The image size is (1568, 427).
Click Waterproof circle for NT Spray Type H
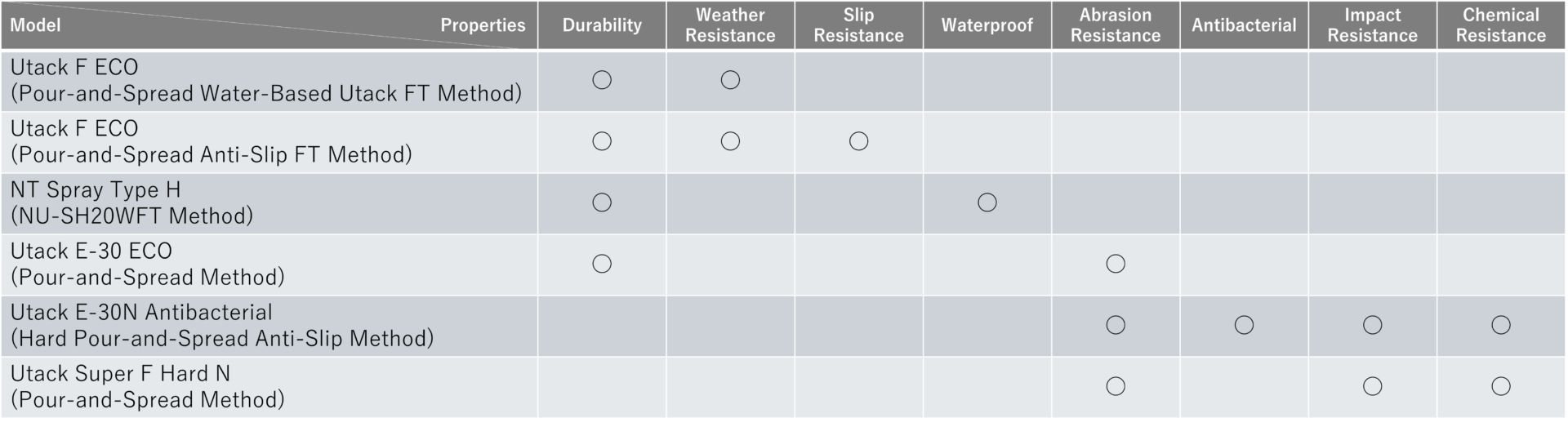[987, 202]
